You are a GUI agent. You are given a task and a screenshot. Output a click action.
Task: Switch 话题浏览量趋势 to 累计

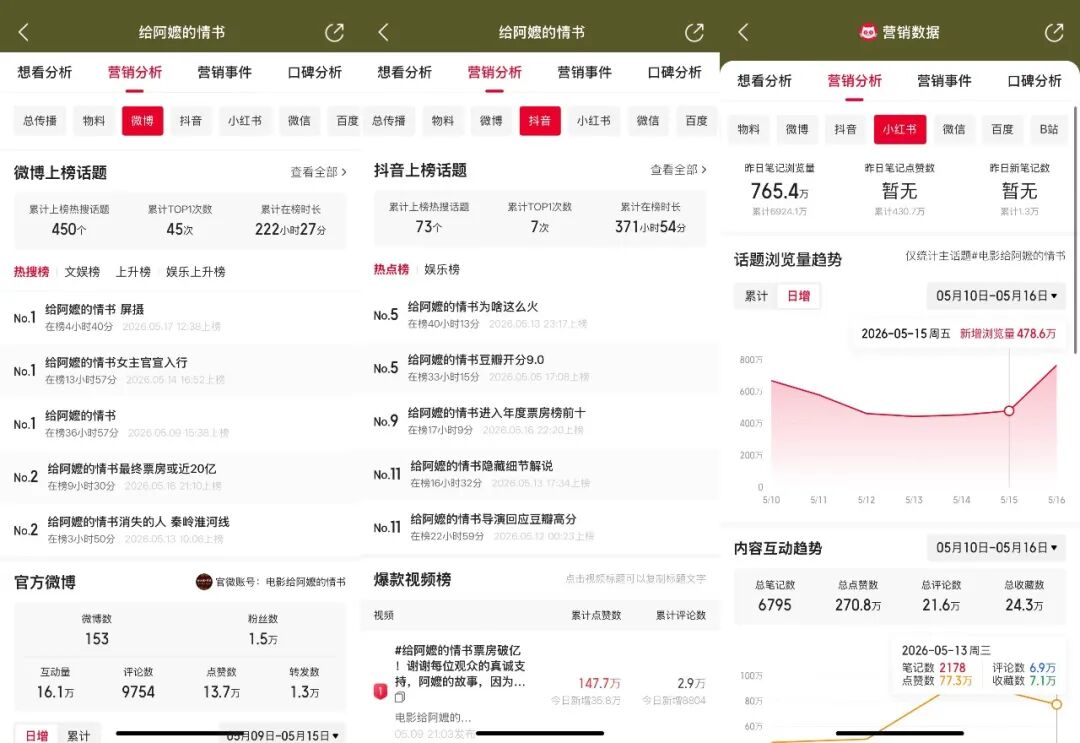click(756, 296)
